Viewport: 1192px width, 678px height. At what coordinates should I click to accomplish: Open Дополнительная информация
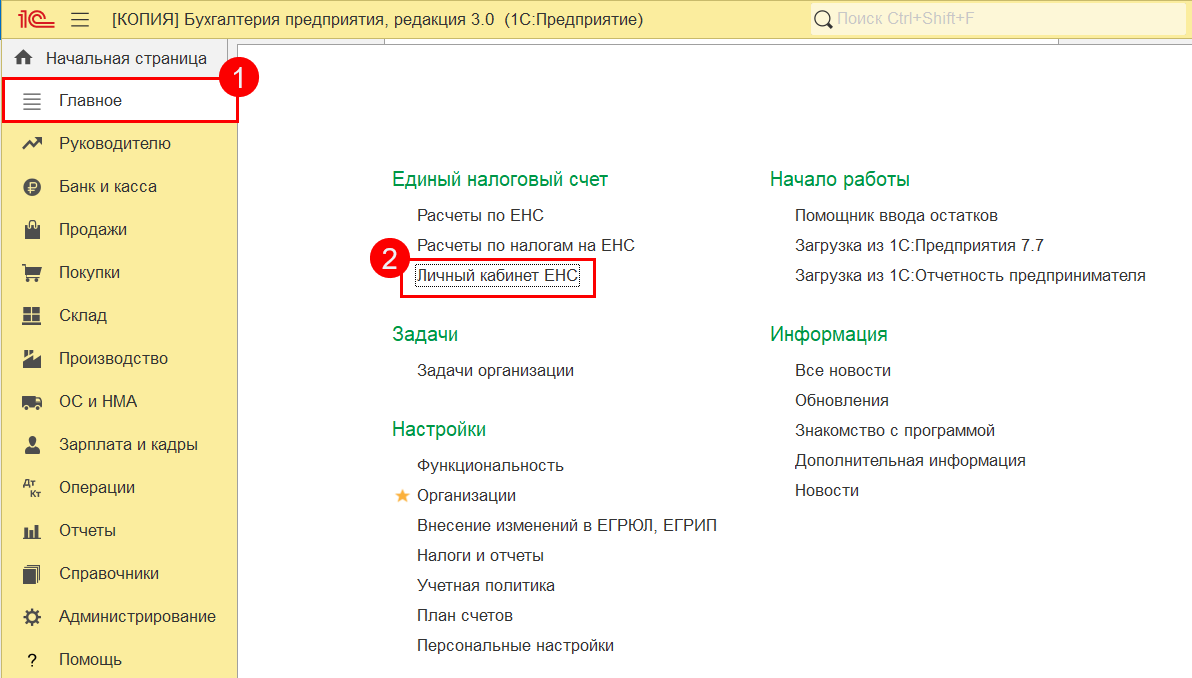910,461
